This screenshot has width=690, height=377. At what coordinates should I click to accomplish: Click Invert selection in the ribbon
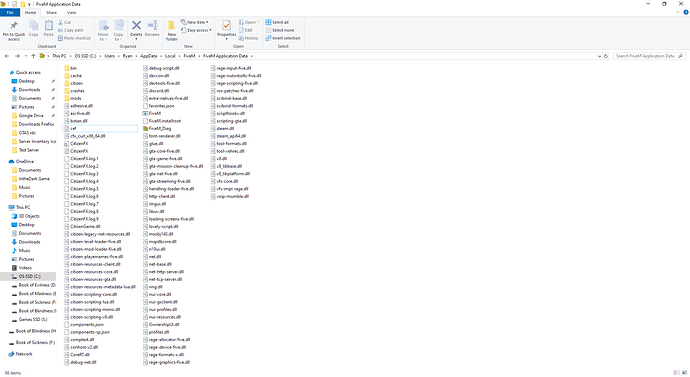[283, 38]
